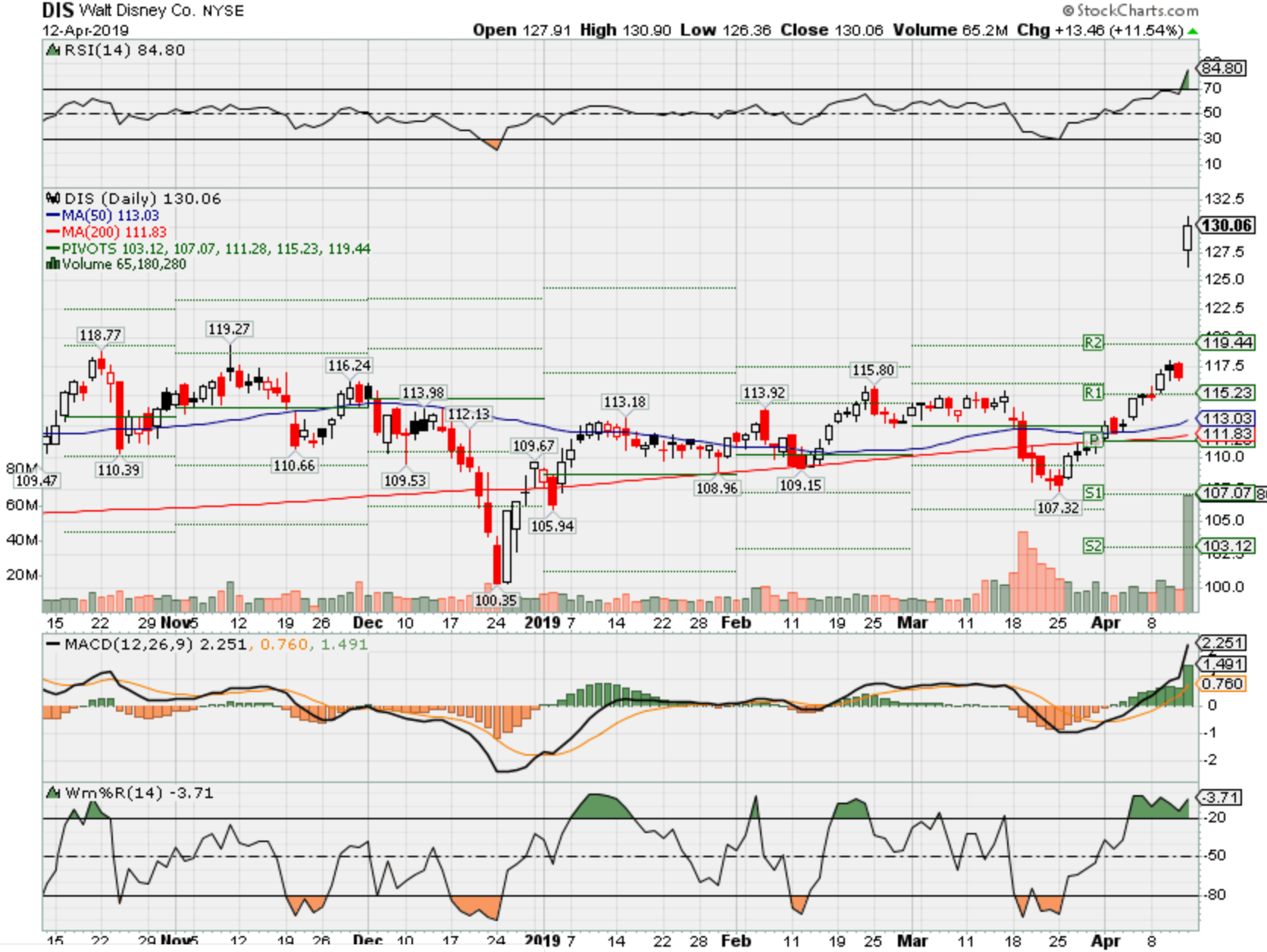Click the green up arrow beside Chg

1193,31
